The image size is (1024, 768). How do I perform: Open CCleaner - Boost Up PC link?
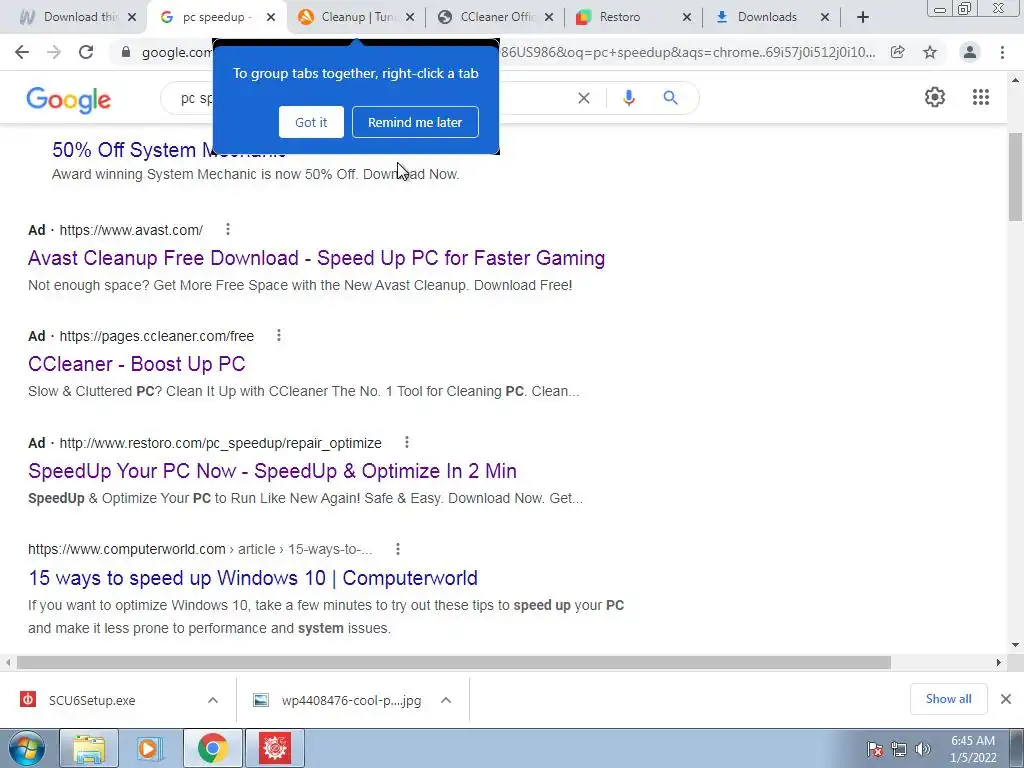pyautogui.click(x=136, y=364)
